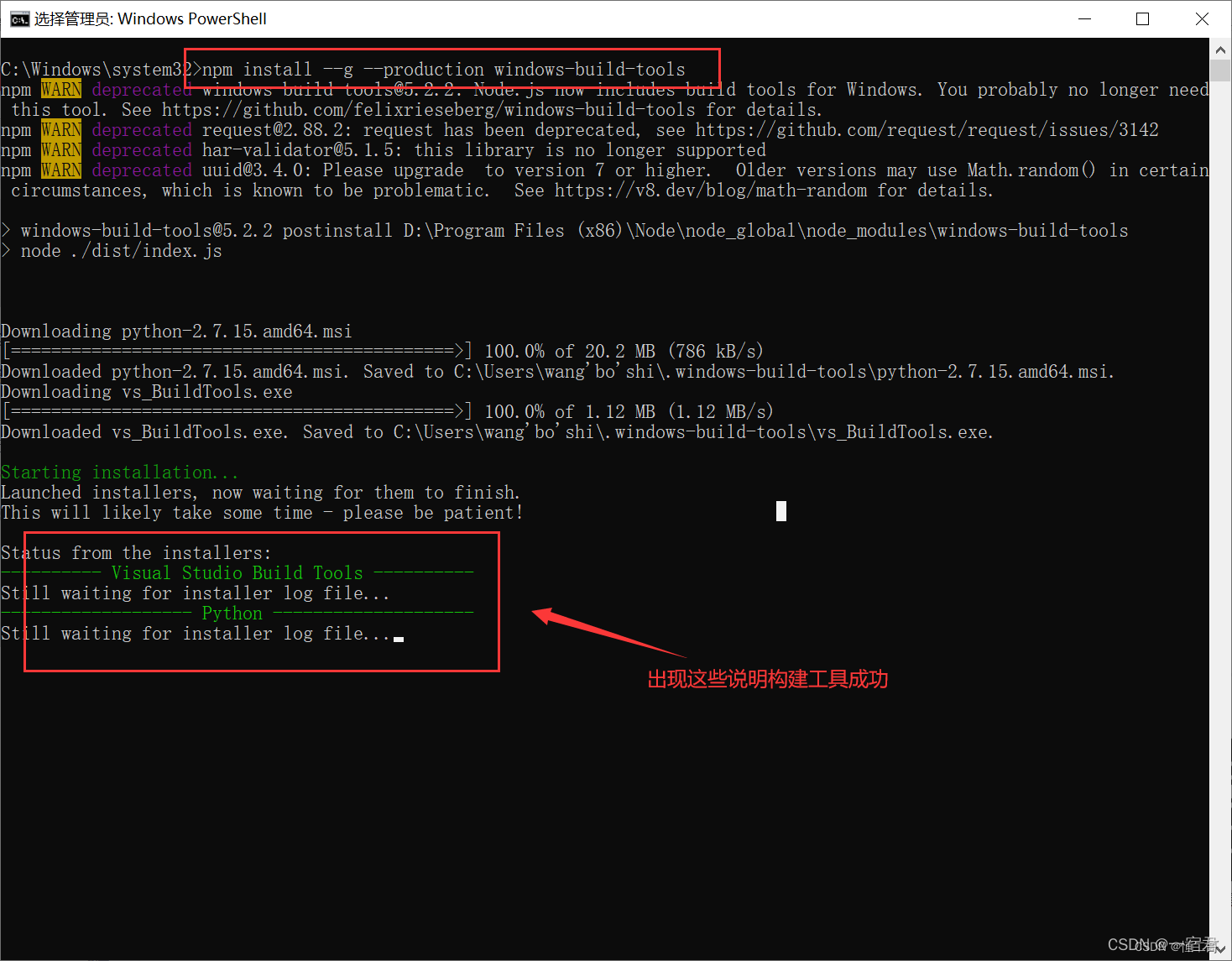Open the PowerShell window system menu icon
Screen dimensions: 1232x961
(19, 19)
